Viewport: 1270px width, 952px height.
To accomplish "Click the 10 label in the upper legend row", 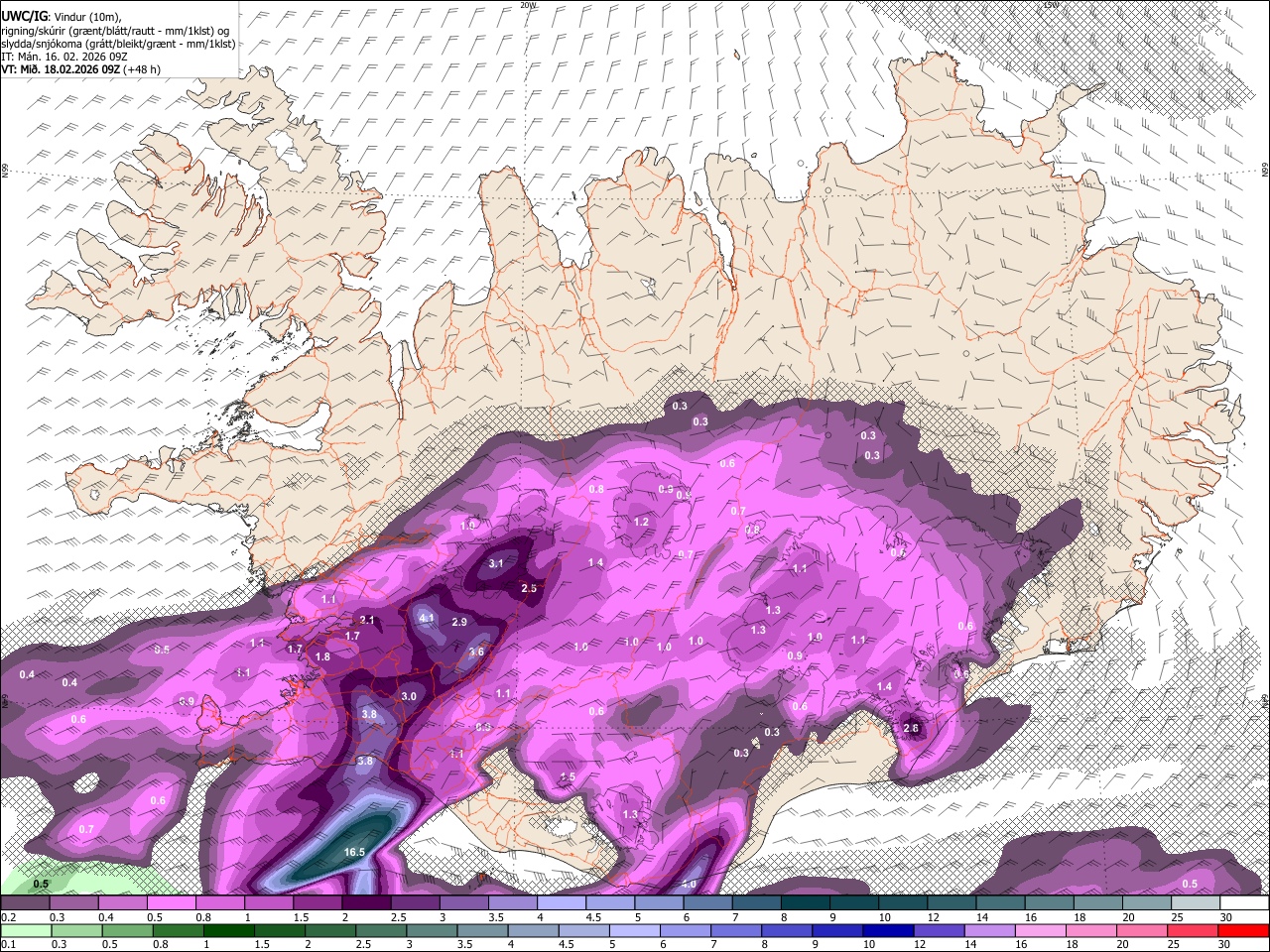I will (x=885, y=917).
